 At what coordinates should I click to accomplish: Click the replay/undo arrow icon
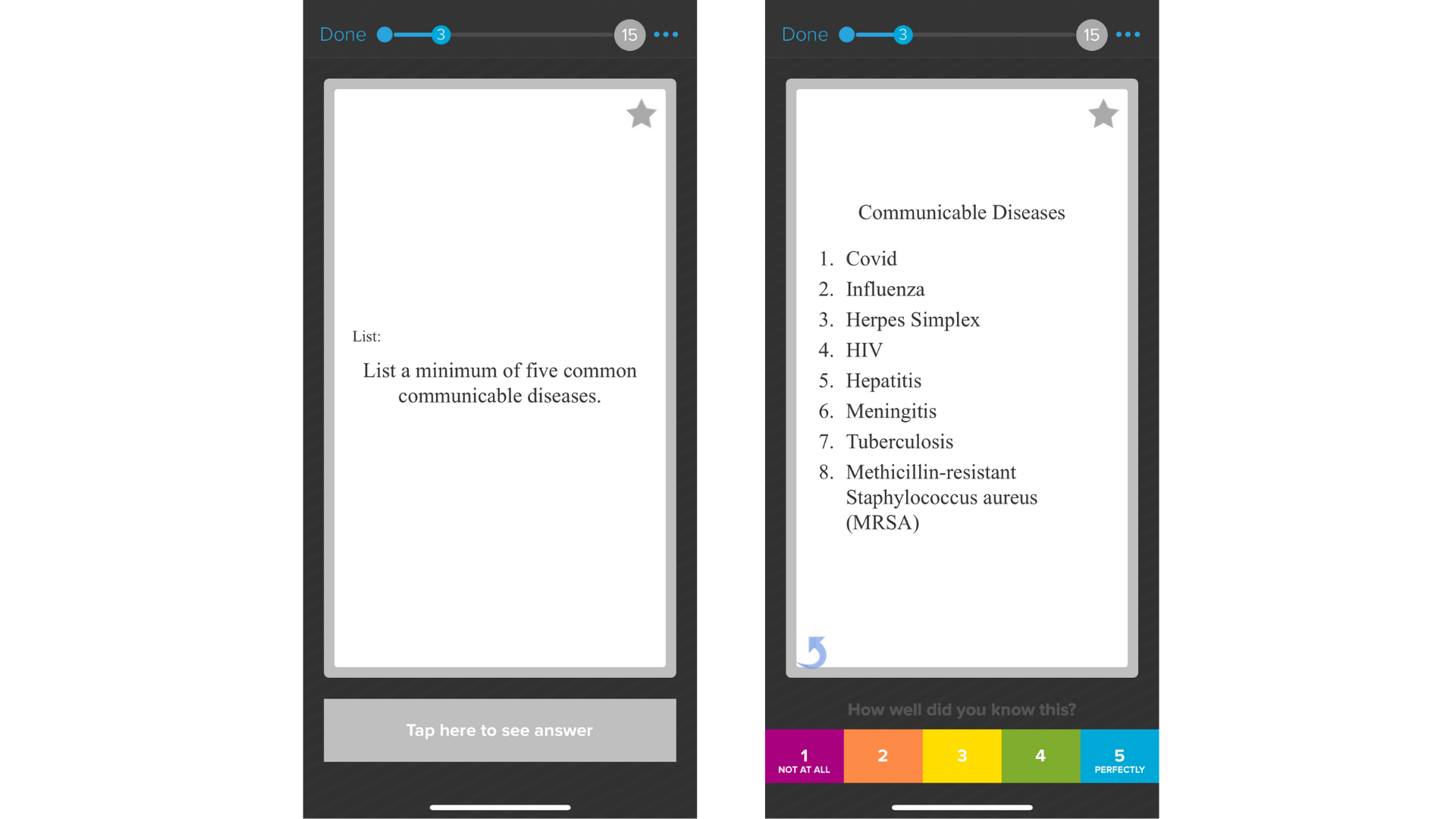tap(814, 649)
